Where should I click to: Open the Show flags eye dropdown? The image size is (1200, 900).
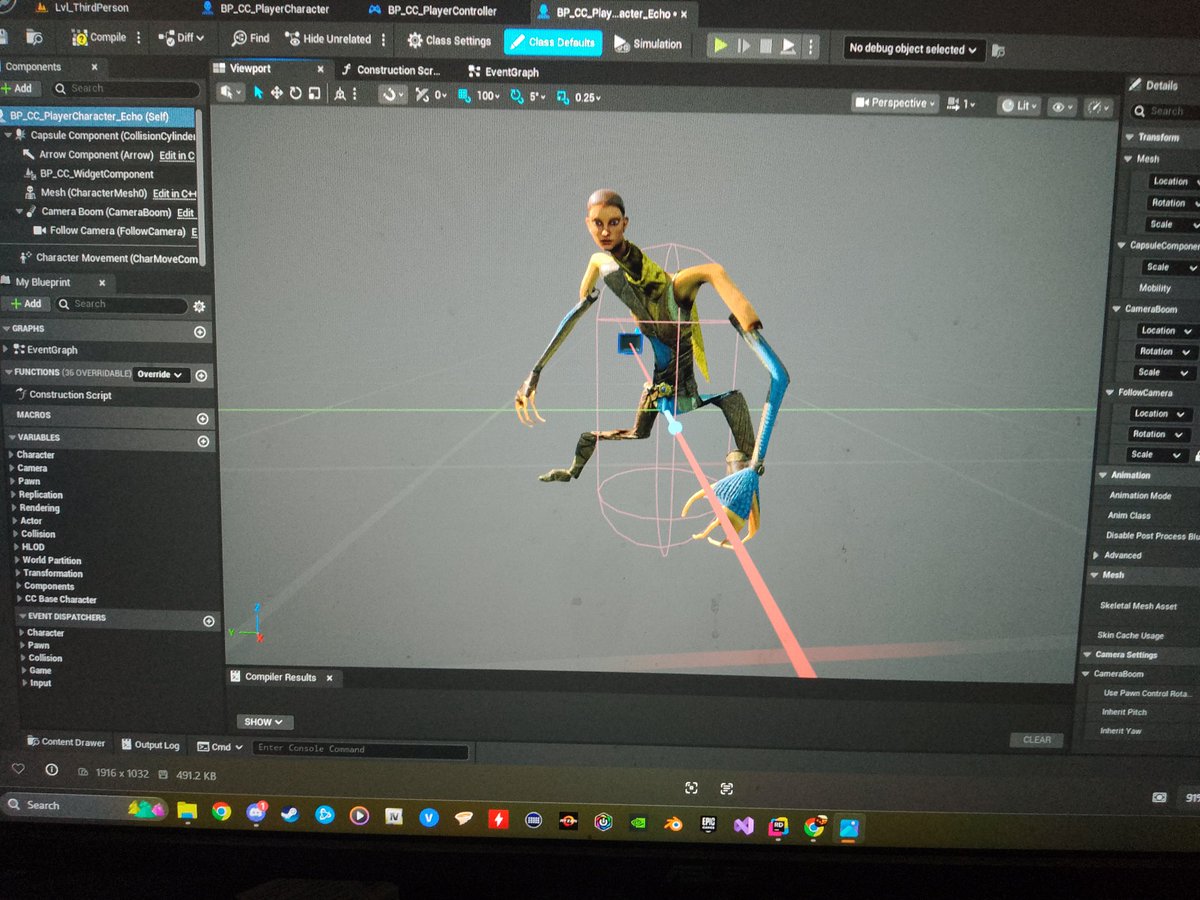pos(1062,107)
